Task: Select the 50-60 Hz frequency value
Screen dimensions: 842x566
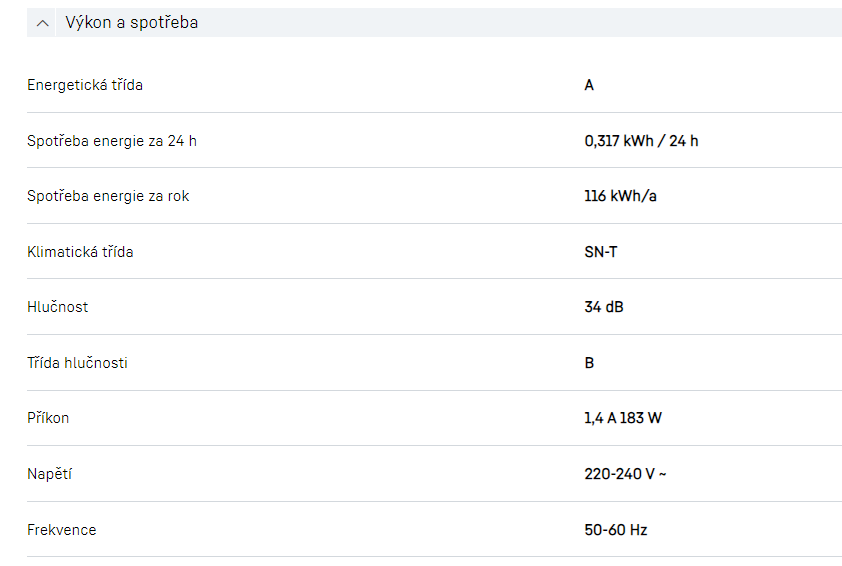Action: pos(616,530)
